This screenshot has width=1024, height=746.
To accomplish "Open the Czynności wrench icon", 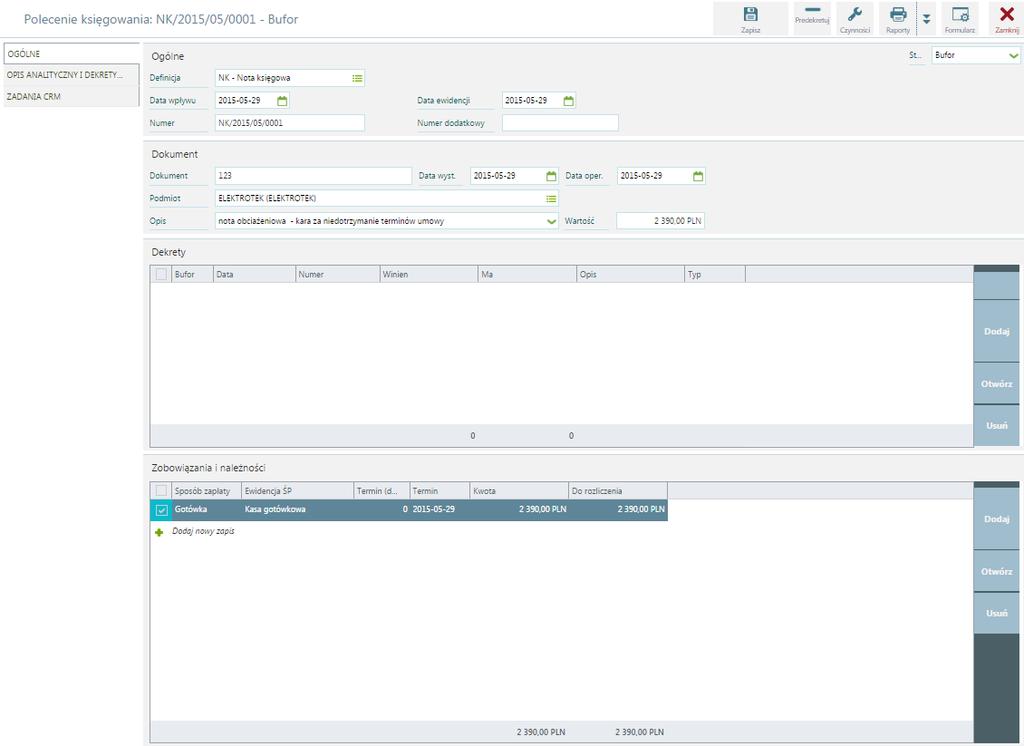I will coord(854,19).
